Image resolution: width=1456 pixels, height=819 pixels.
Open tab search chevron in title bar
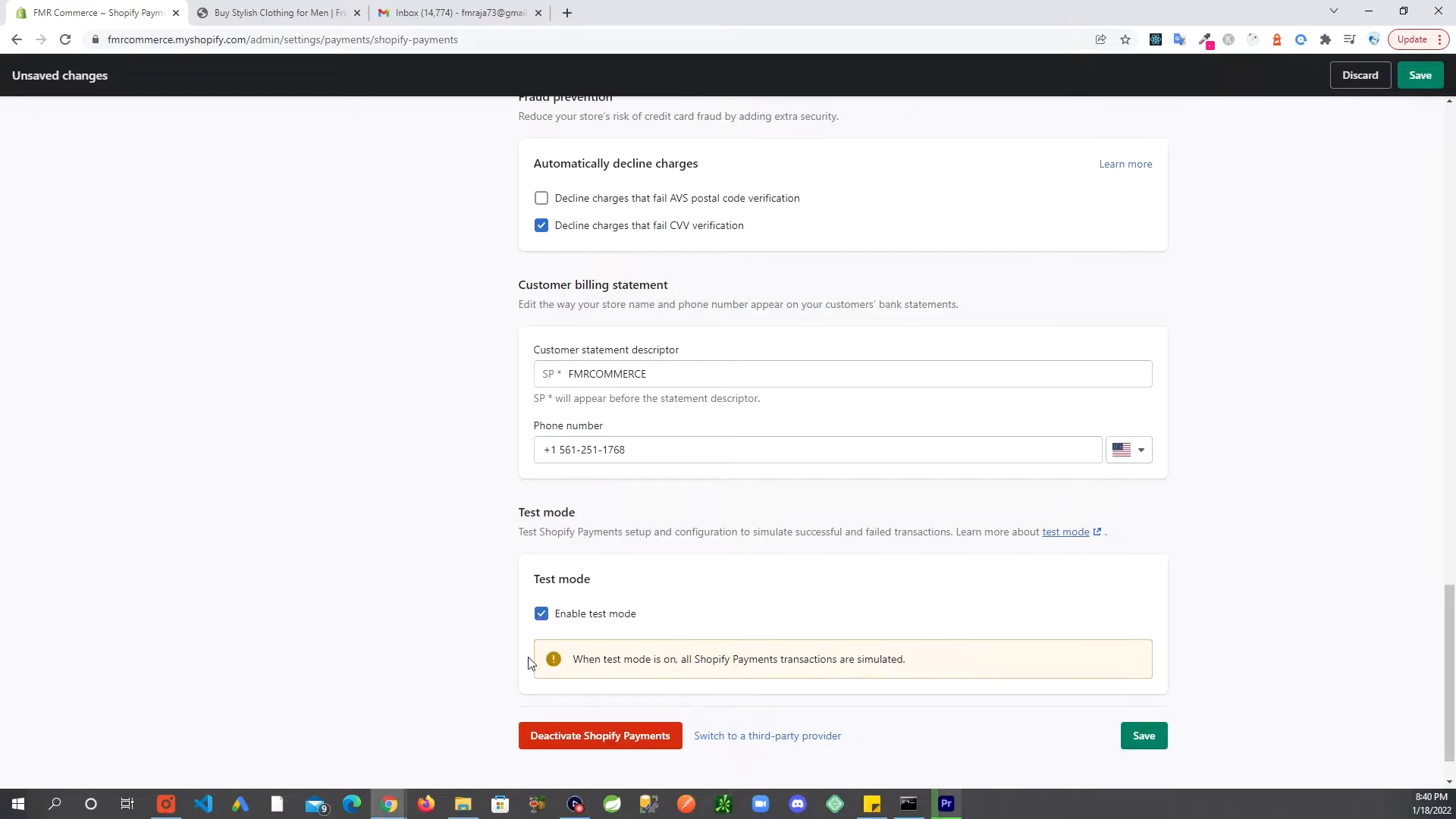pyautogui.click(x=1334, y=11)
